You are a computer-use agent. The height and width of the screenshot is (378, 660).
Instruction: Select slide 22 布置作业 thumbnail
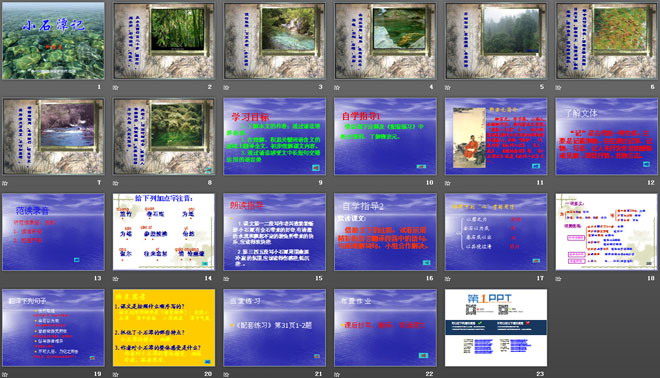(x=385, y=327)
